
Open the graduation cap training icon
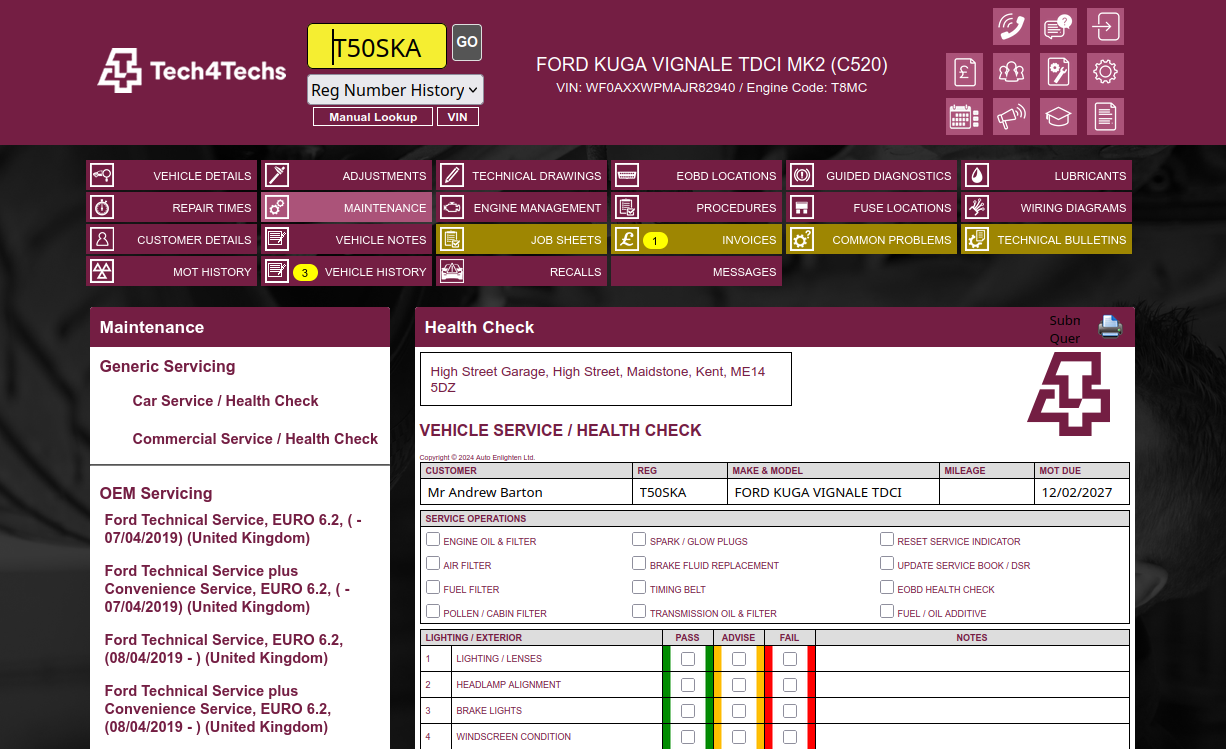click(1058, 116)
